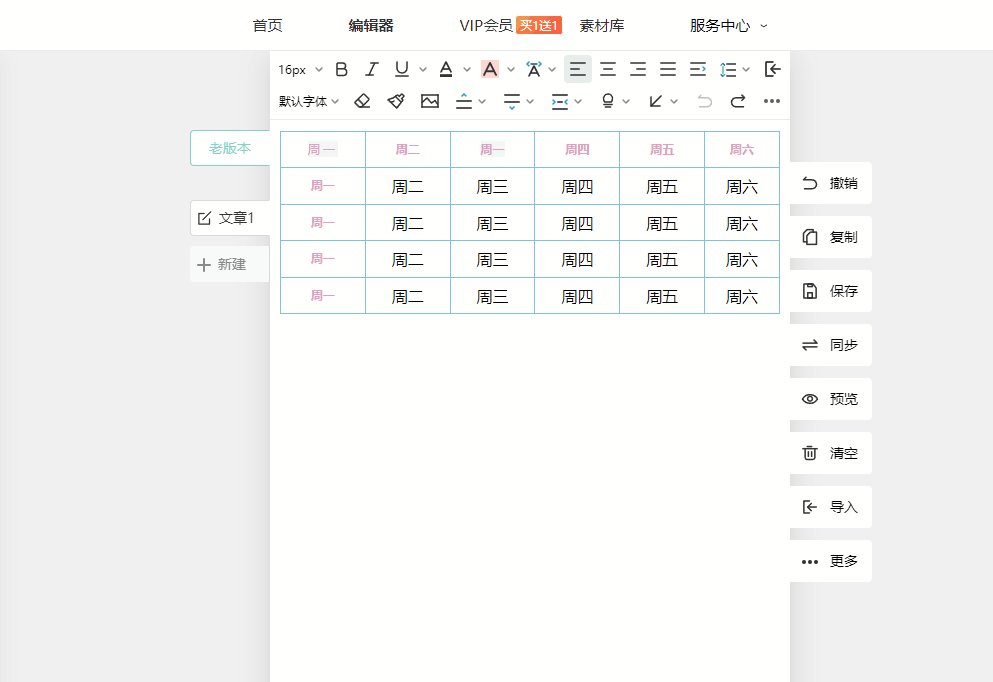Open the 默认字体 font family dropdown
The image size is (993, 682).
pos(309,101)
